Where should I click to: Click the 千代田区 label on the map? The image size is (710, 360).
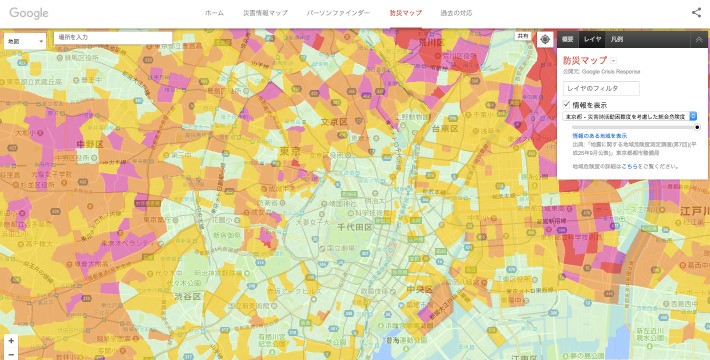[x=355, y=227]
